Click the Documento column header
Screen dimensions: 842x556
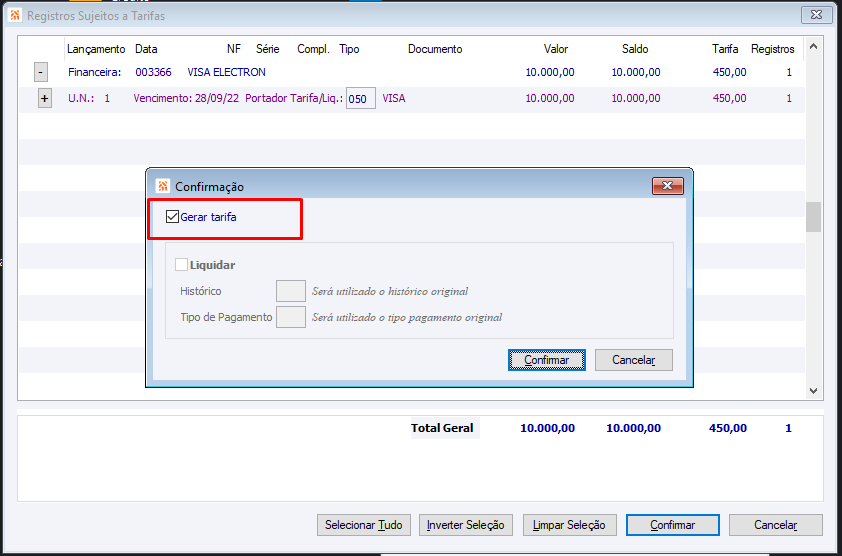click(435, 49)
